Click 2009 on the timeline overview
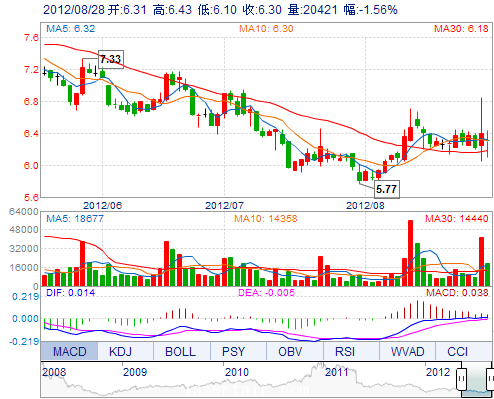Screen dimensions: 494x399 (x=135, y=372)
